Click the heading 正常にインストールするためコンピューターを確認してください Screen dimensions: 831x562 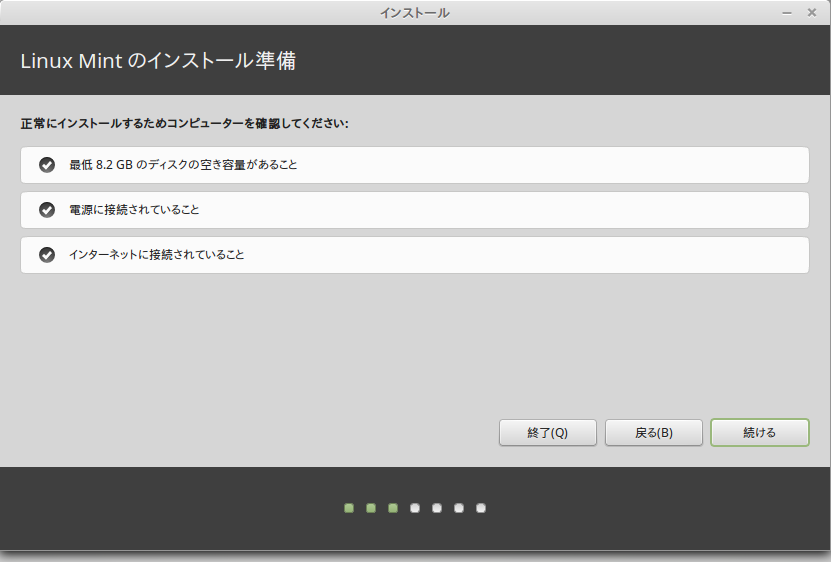[184, 124]
